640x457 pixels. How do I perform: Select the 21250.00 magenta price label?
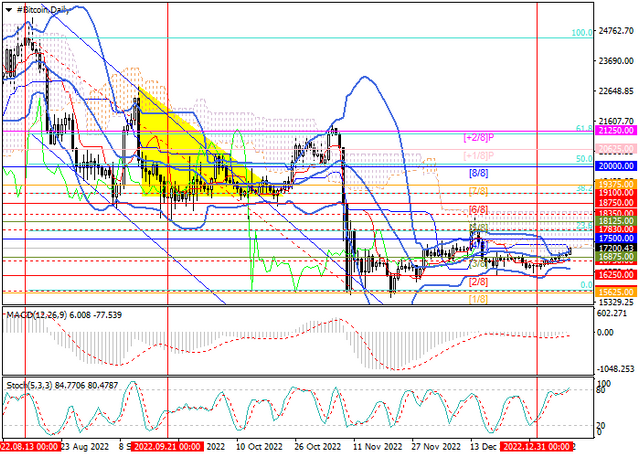[616, 131]
